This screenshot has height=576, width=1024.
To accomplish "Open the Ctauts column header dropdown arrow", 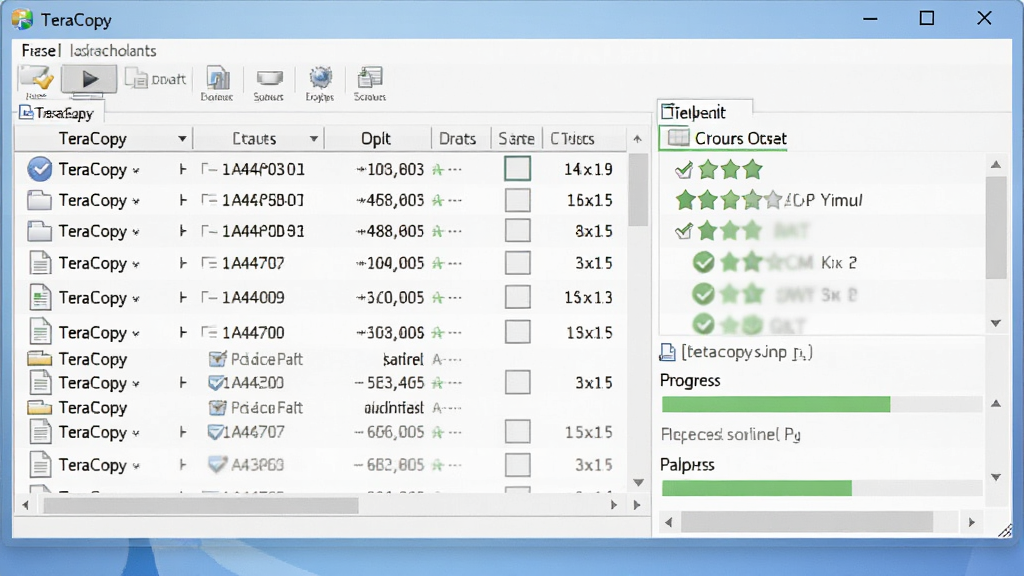I will [x=313, y=139].
